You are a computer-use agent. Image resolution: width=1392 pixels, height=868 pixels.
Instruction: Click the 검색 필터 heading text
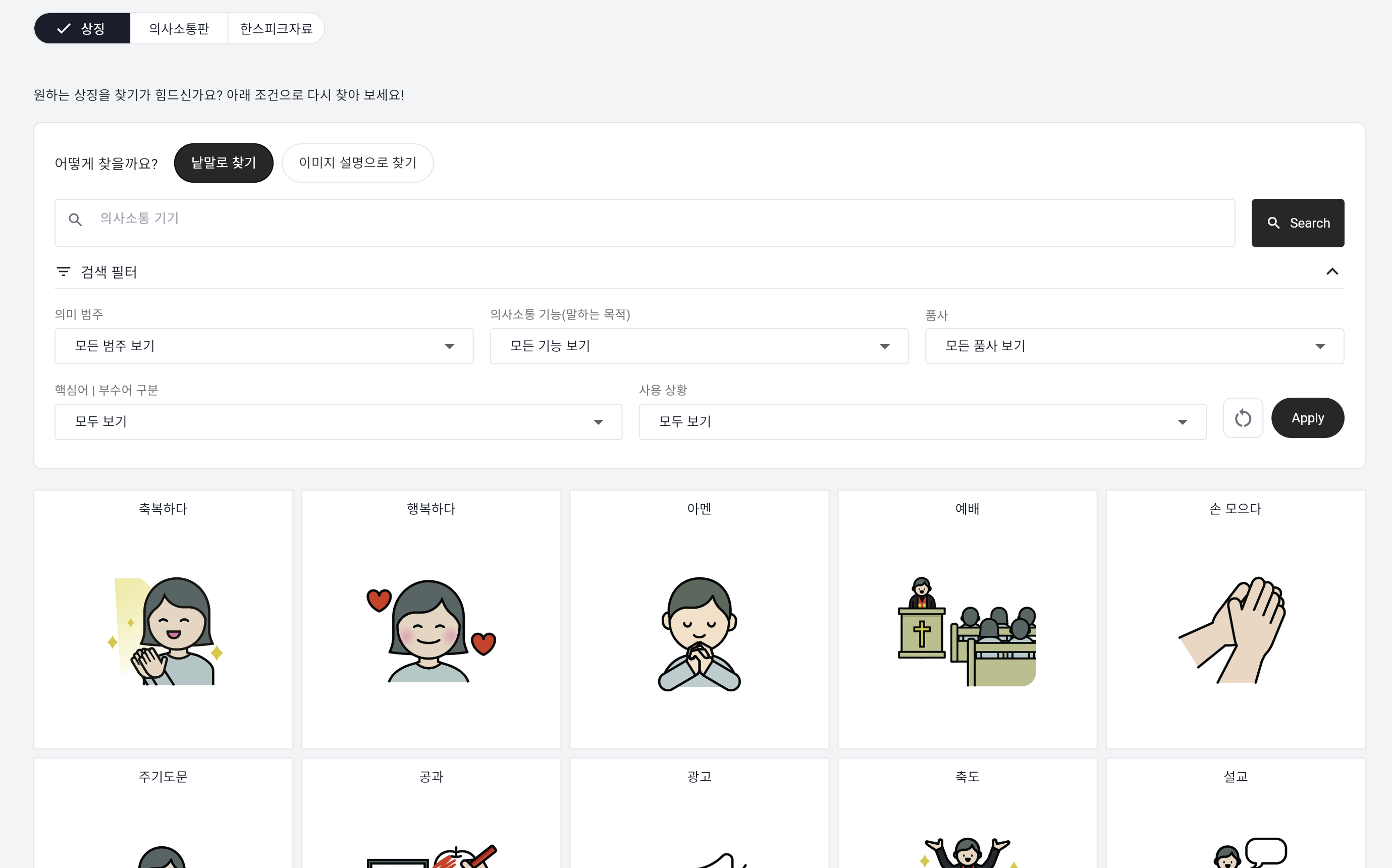(109, 272)
